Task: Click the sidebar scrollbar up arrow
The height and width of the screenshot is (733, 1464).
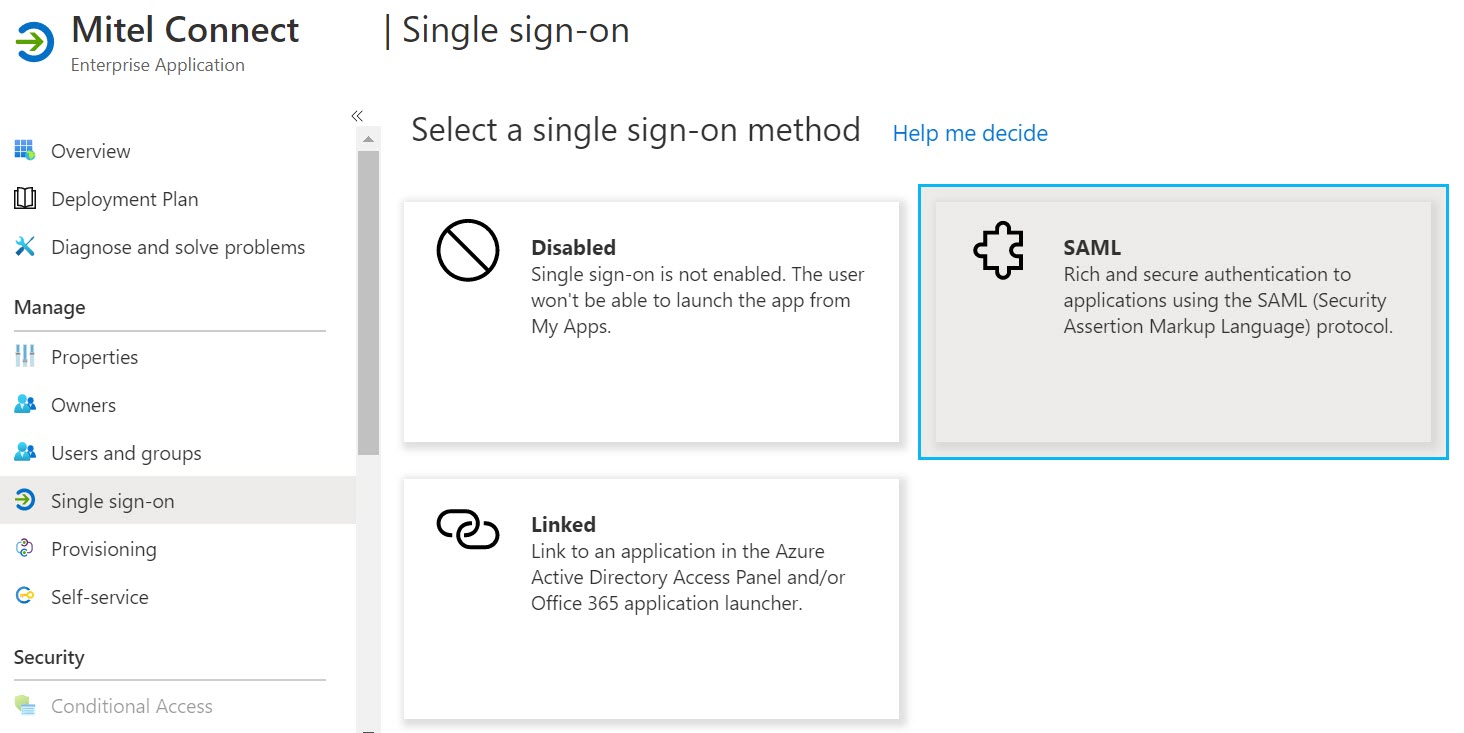Action: [368, 139]
